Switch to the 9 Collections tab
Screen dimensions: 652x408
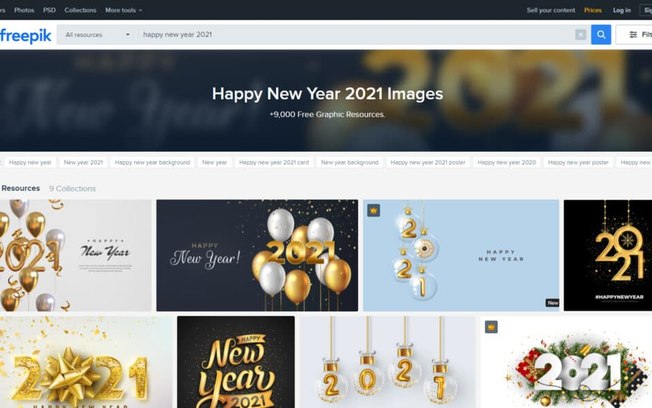tap(72, 188)
